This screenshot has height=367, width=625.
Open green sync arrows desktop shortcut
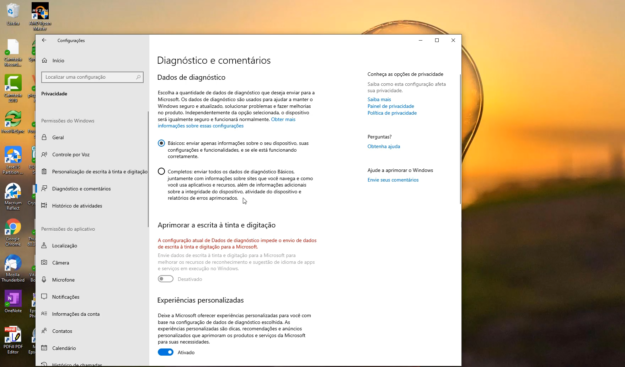click(13, 122)
